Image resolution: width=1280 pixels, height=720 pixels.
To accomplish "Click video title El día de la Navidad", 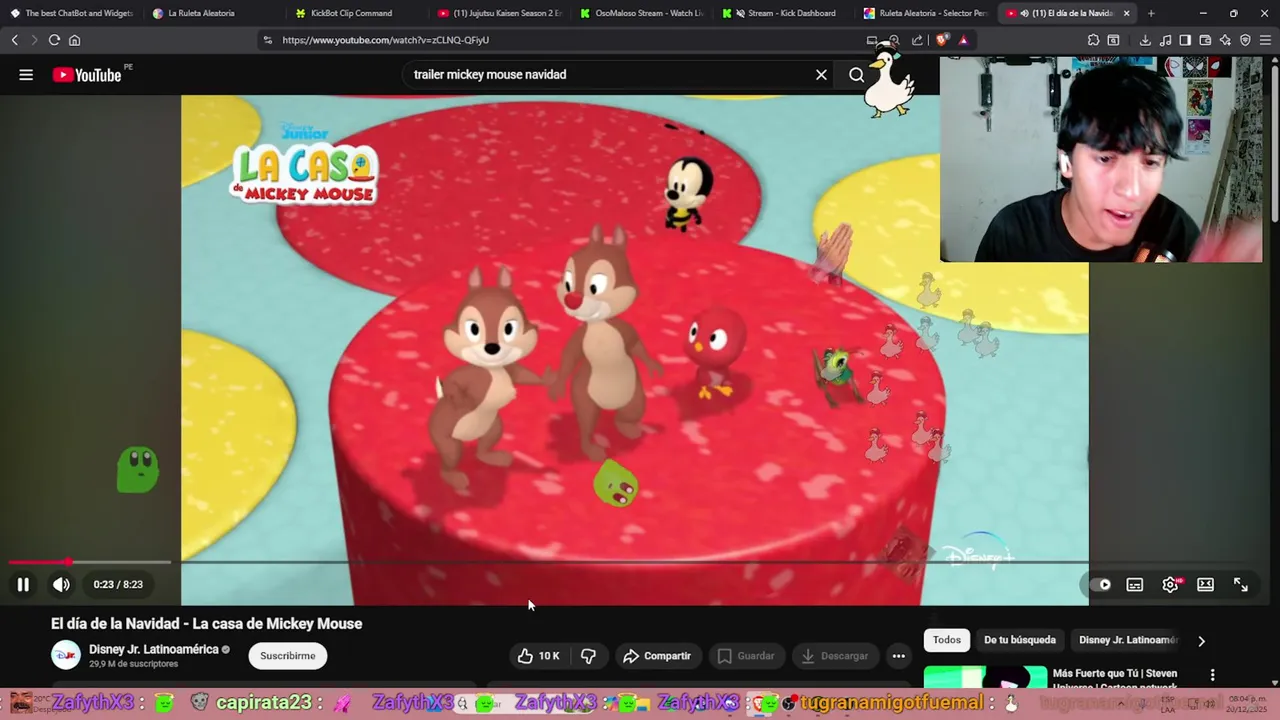I will click(x=207, y=624).
